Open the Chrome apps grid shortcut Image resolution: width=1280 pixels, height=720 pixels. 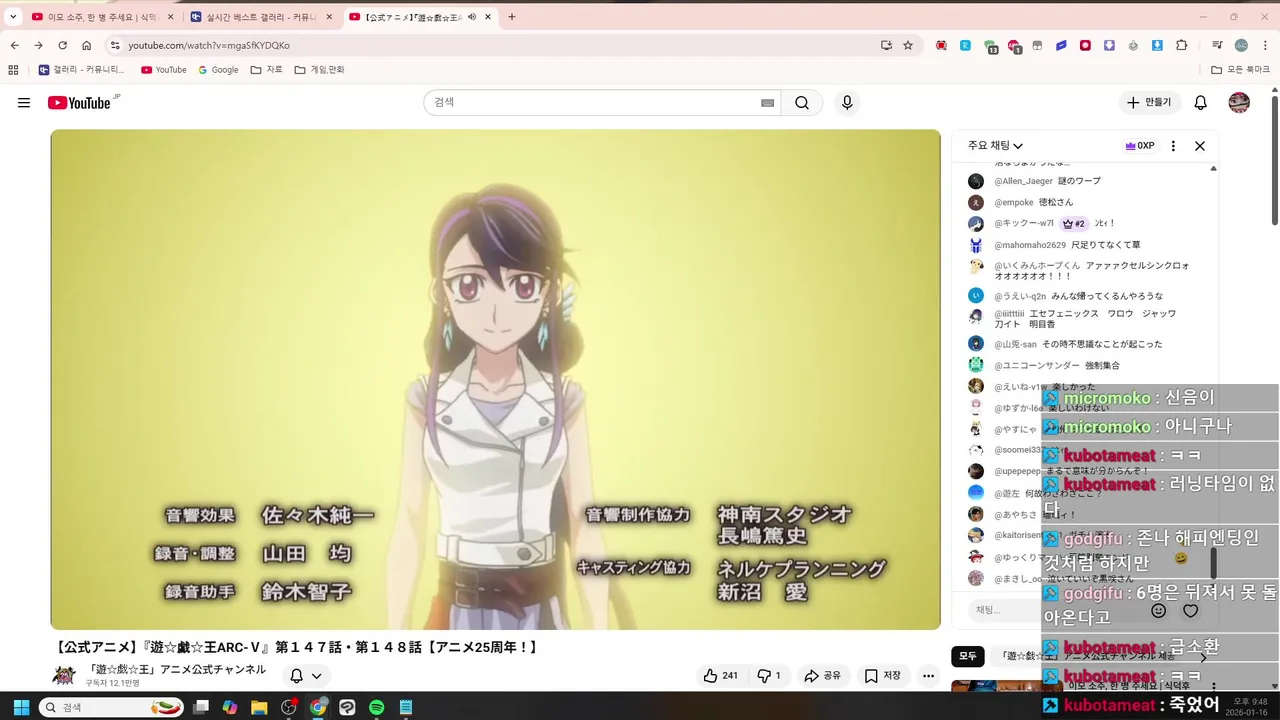click(x=13, y=70)
